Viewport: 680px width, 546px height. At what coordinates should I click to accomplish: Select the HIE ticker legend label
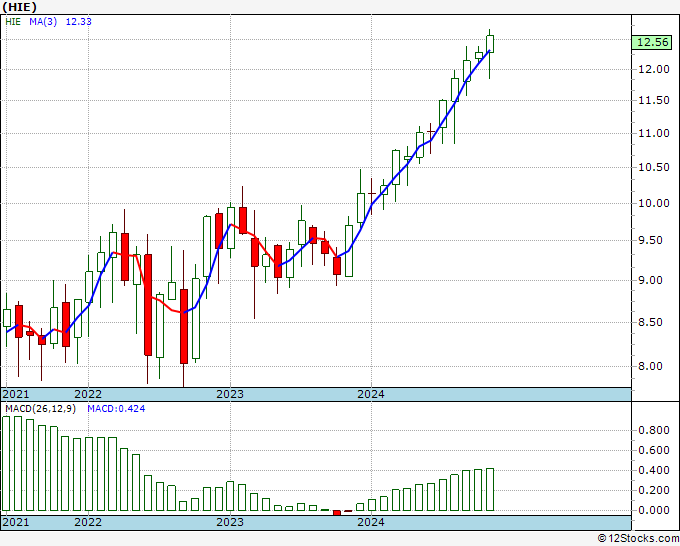click(13, 22)
